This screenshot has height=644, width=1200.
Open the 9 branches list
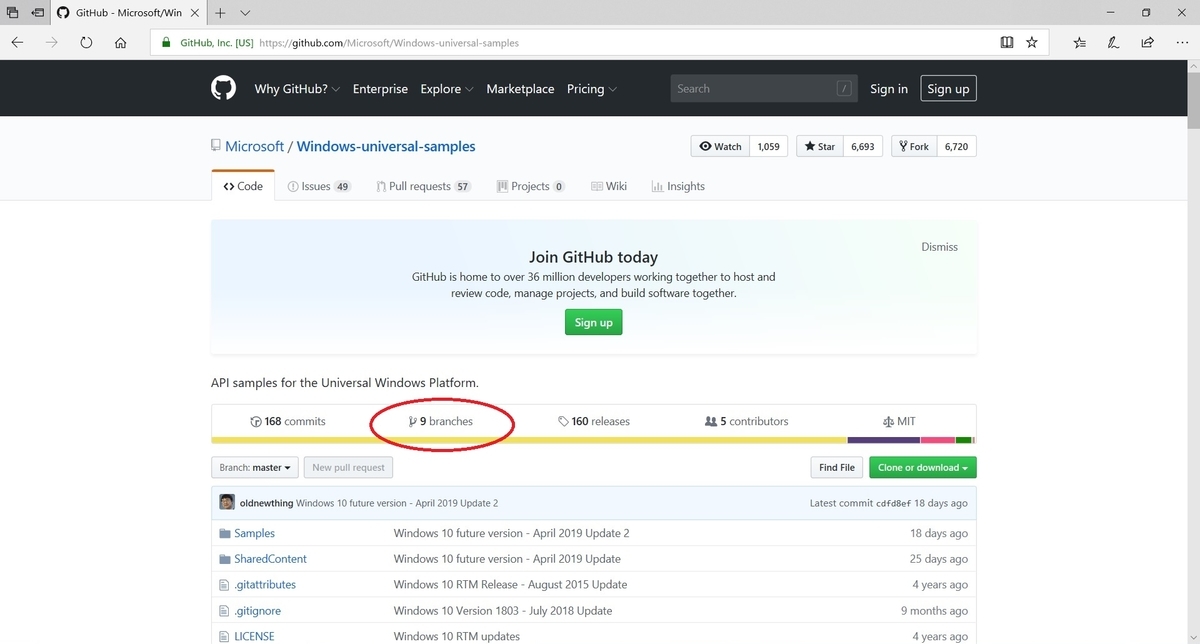(x=441, y=421)
